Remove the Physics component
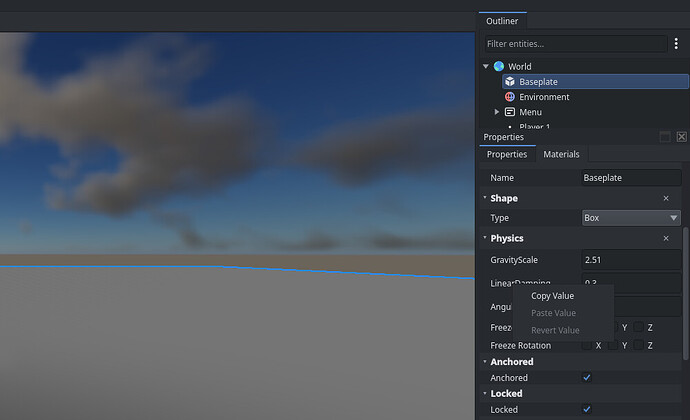 (x=666, y=238)
